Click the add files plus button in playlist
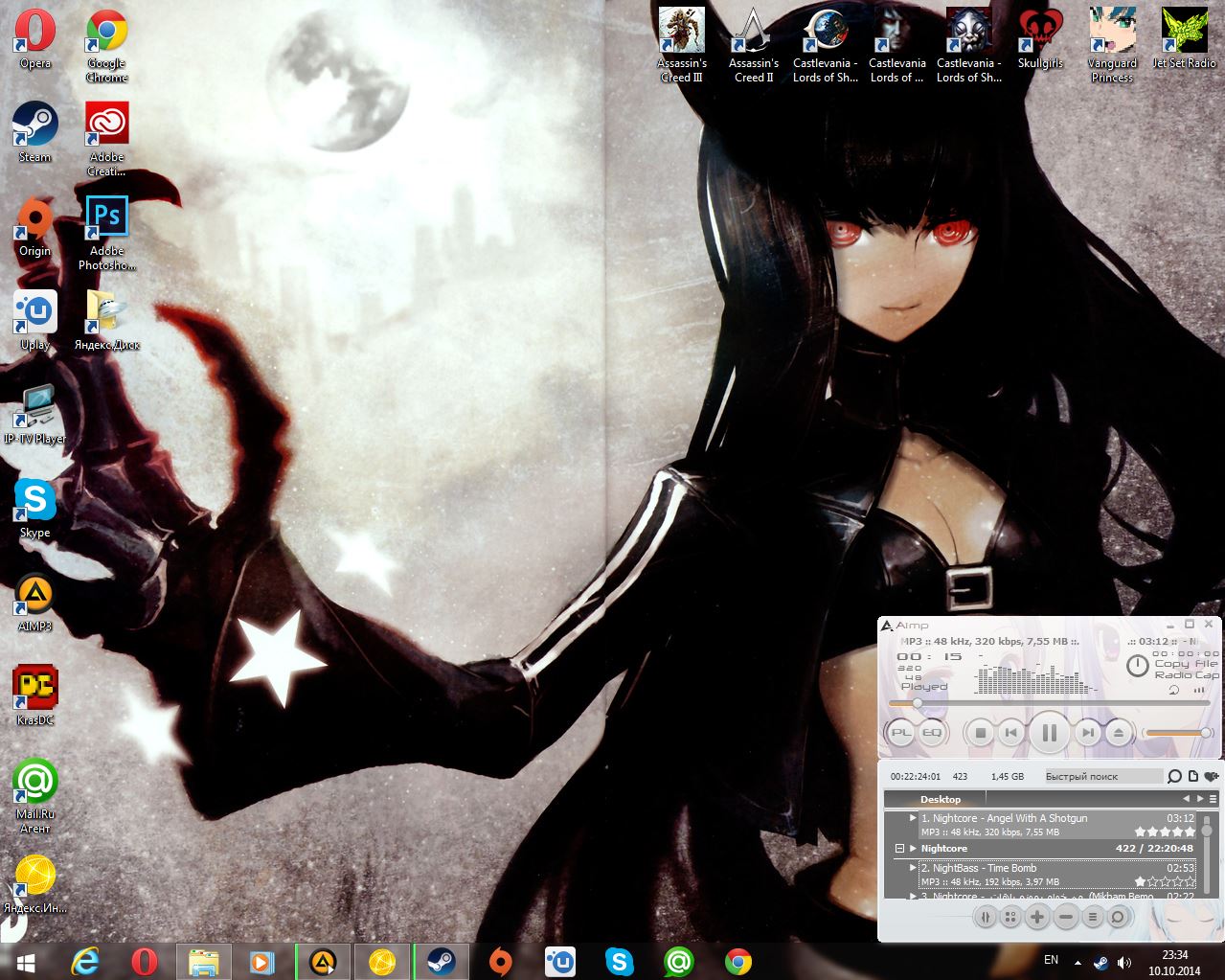This screenshot has height=980, width=1225. pos(1037,917)
